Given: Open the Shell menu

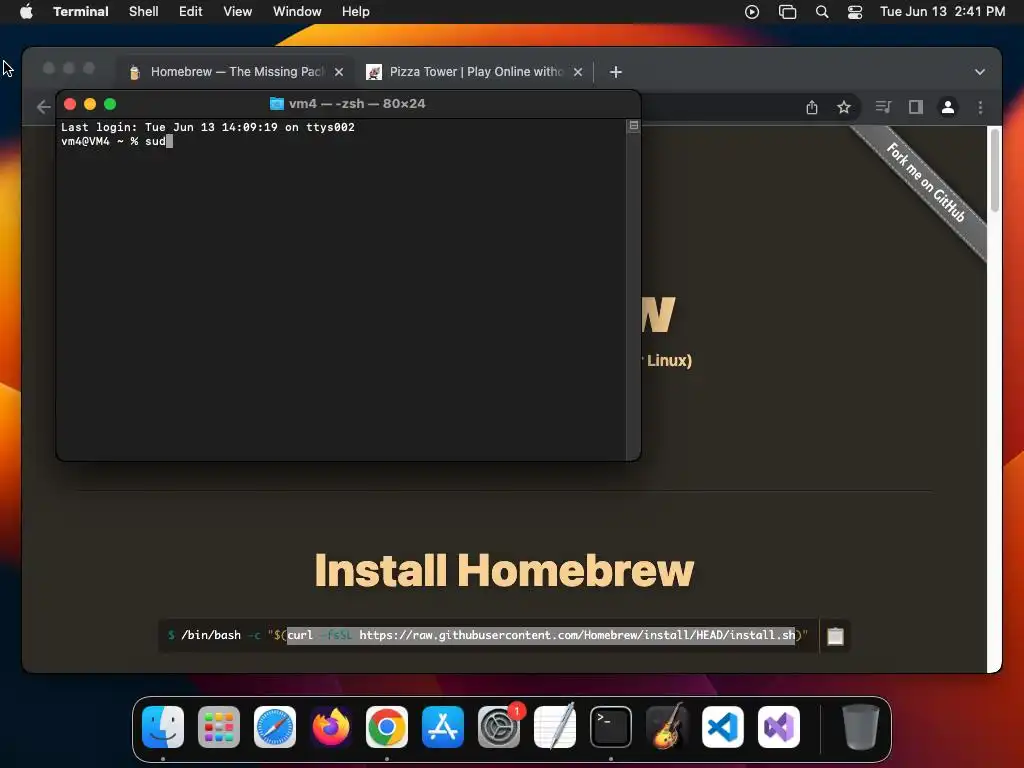Looking at the screenshot, I should [144, 12].
